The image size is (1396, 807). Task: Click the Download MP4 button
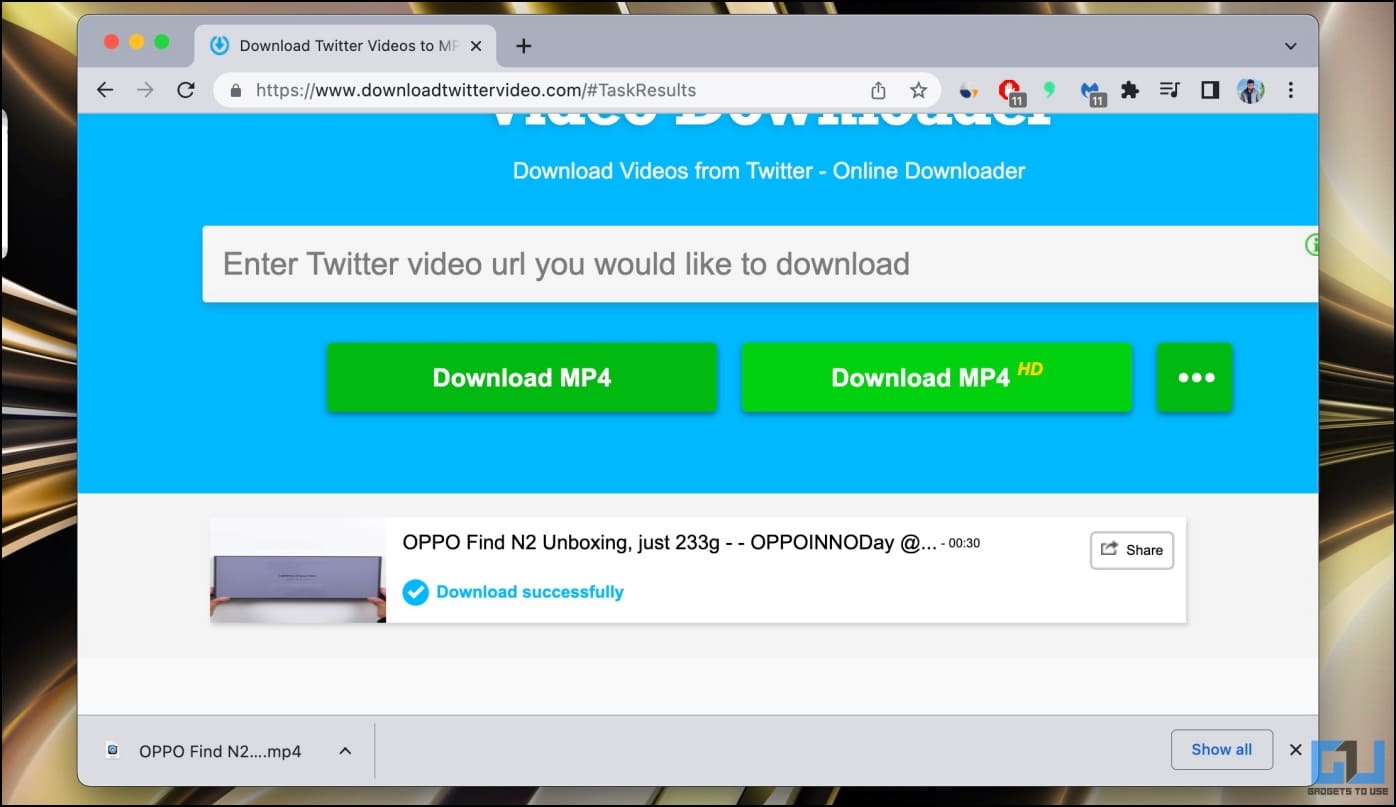(x=522, y=377)
